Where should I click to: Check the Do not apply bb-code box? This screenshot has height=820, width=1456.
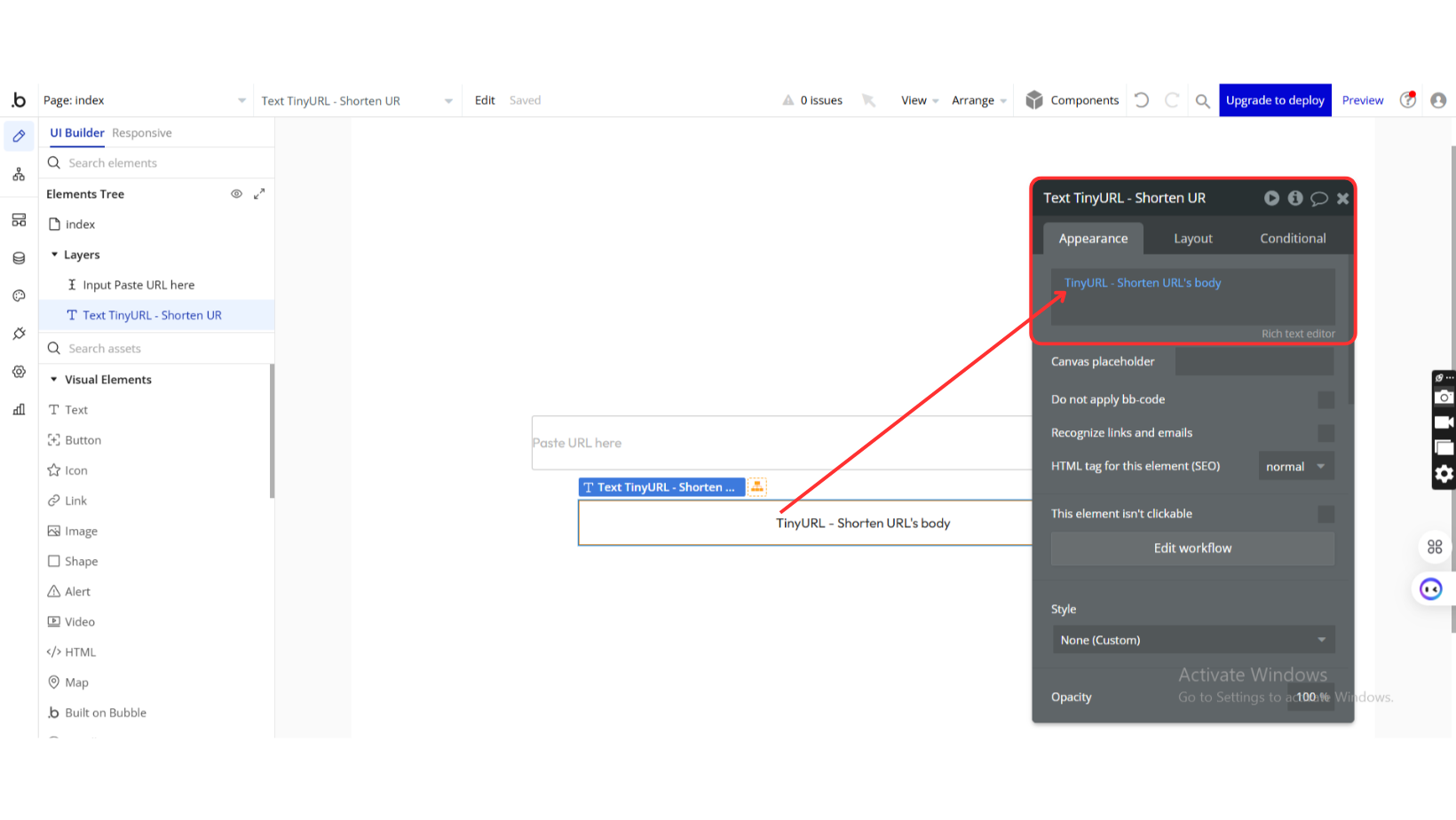click(1325, 400)
